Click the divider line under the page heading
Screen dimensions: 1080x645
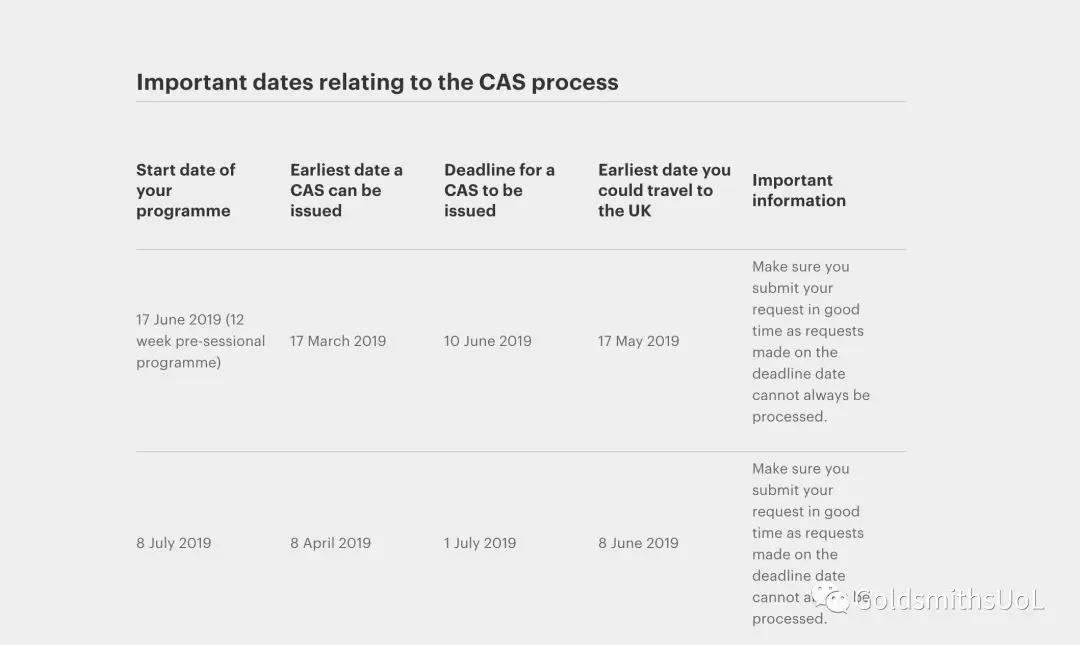tap(521, 102)
